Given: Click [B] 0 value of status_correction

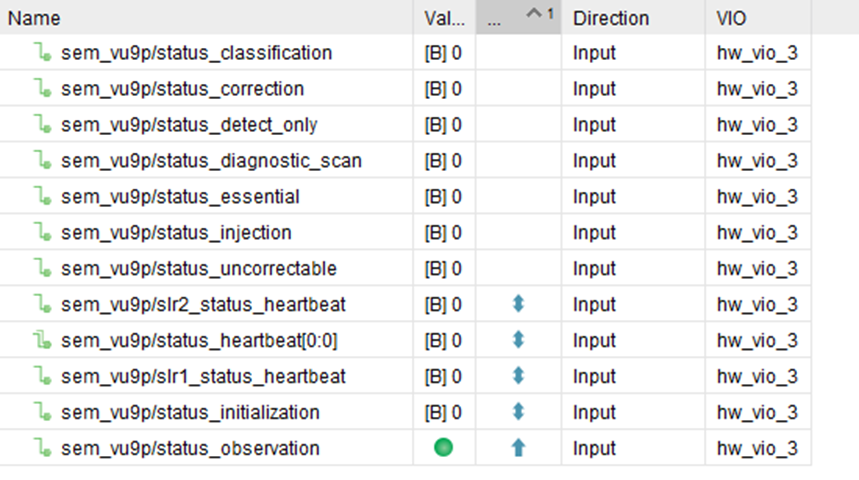Looking at the screenshot, I should coord(443,89).
